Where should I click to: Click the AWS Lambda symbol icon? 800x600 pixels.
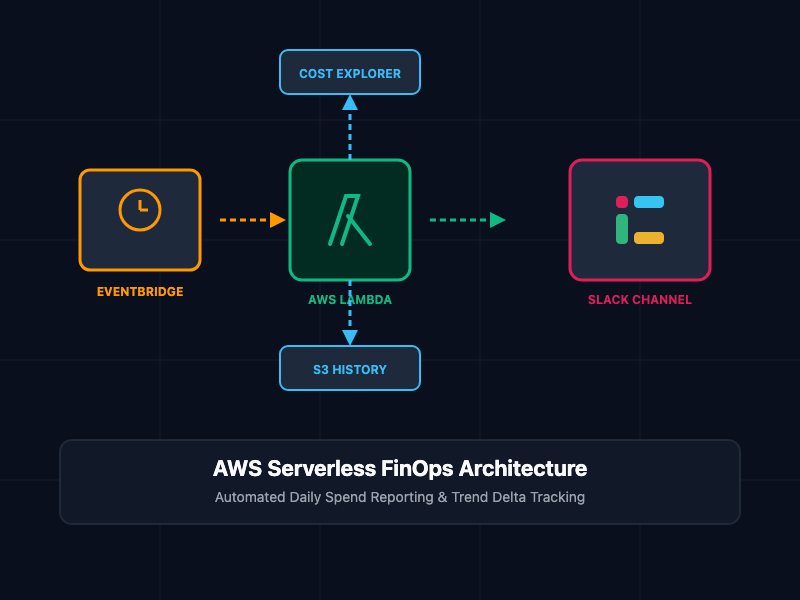click(x=350, y=220)
